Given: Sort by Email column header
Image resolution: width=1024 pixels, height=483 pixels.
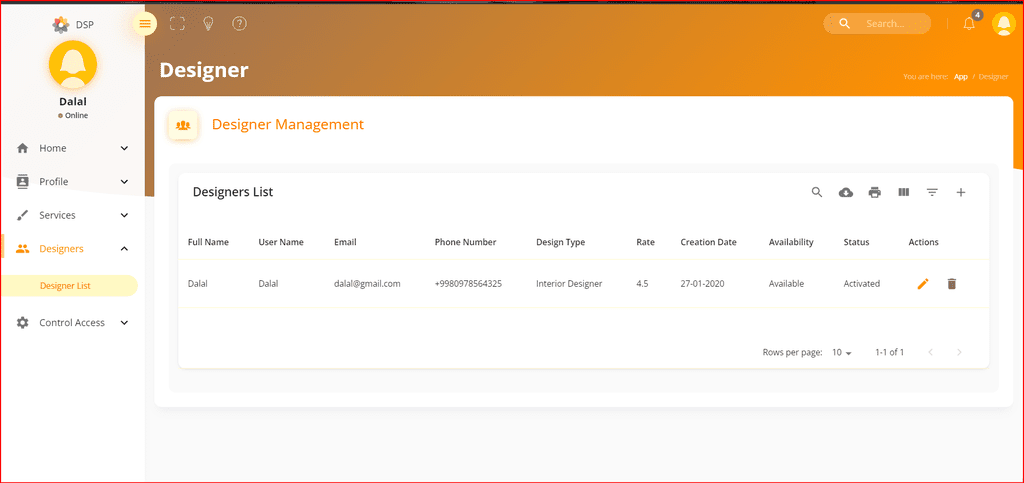Looking at the screenshot, I should (x=345, y=242).
